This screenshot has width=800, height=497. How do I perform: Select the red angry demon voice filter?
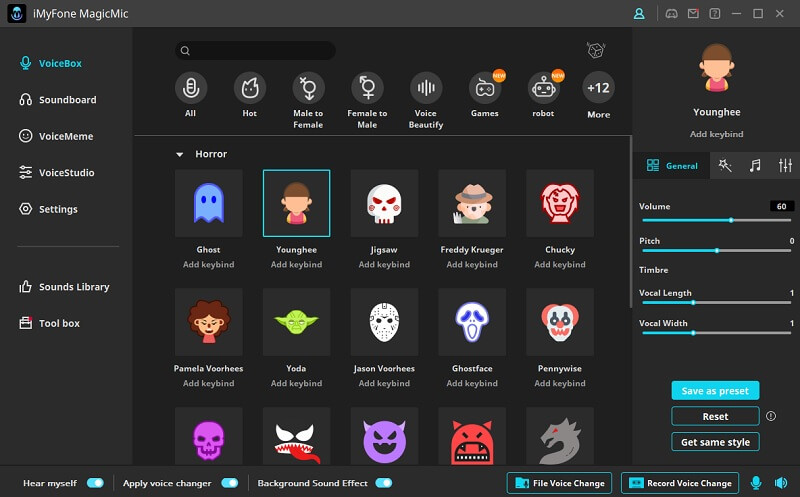pyautogui.click(x=472, y=436)
